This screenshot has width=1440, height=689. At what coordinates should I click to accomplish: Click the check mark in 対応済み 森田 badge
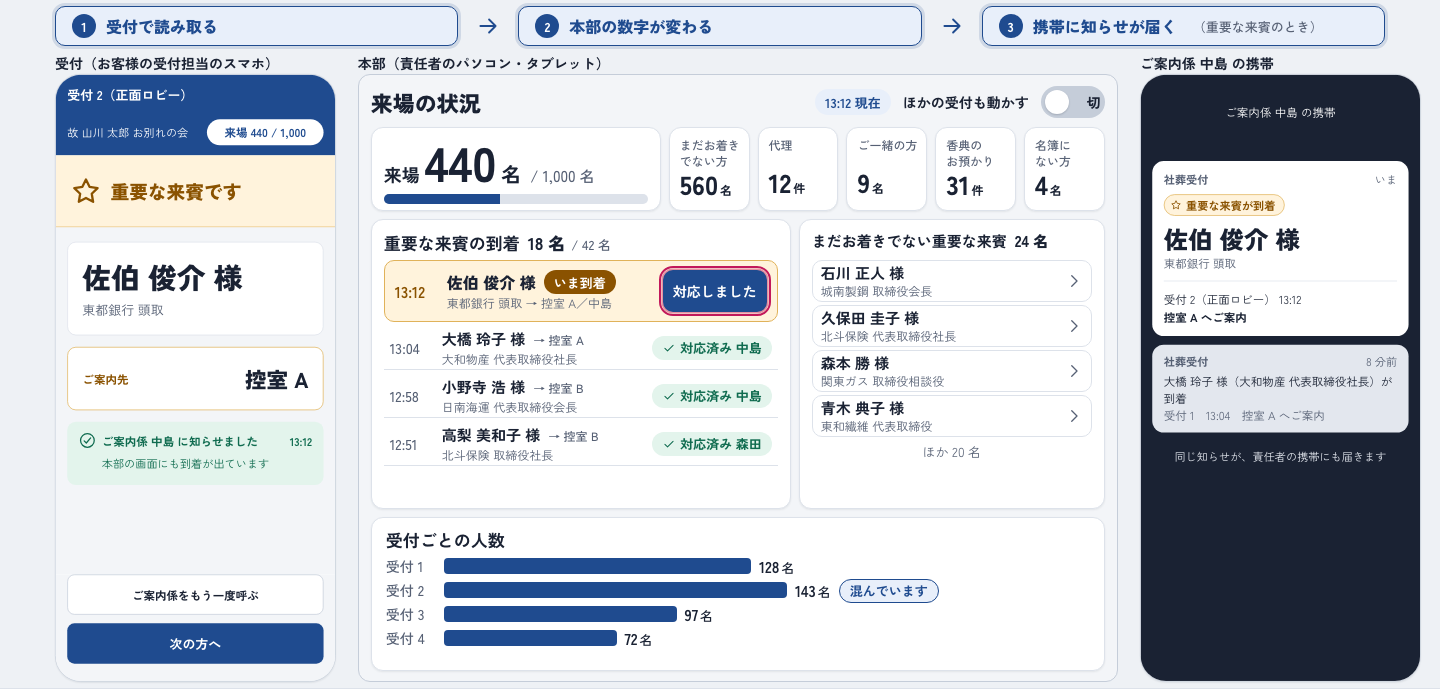(667, 444)
